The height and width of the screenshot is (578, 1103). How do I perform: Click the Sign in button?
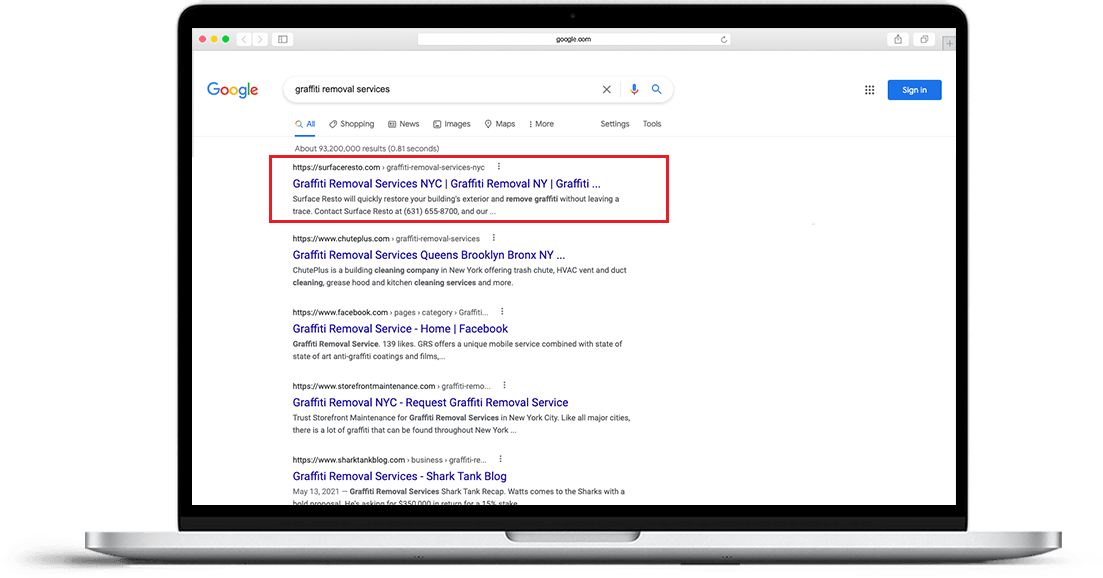(914, 90)
